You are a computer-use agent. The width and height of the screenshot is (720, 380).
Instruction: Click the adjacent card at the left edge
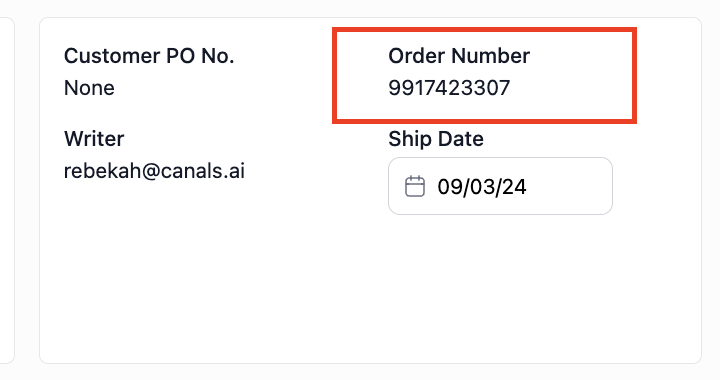point(6,190)
